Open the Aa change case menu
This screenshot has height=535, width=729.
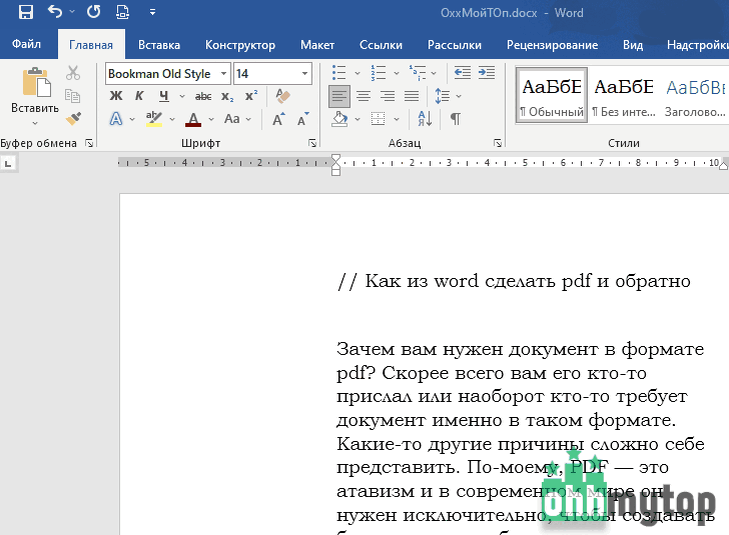tap(237, 119)
